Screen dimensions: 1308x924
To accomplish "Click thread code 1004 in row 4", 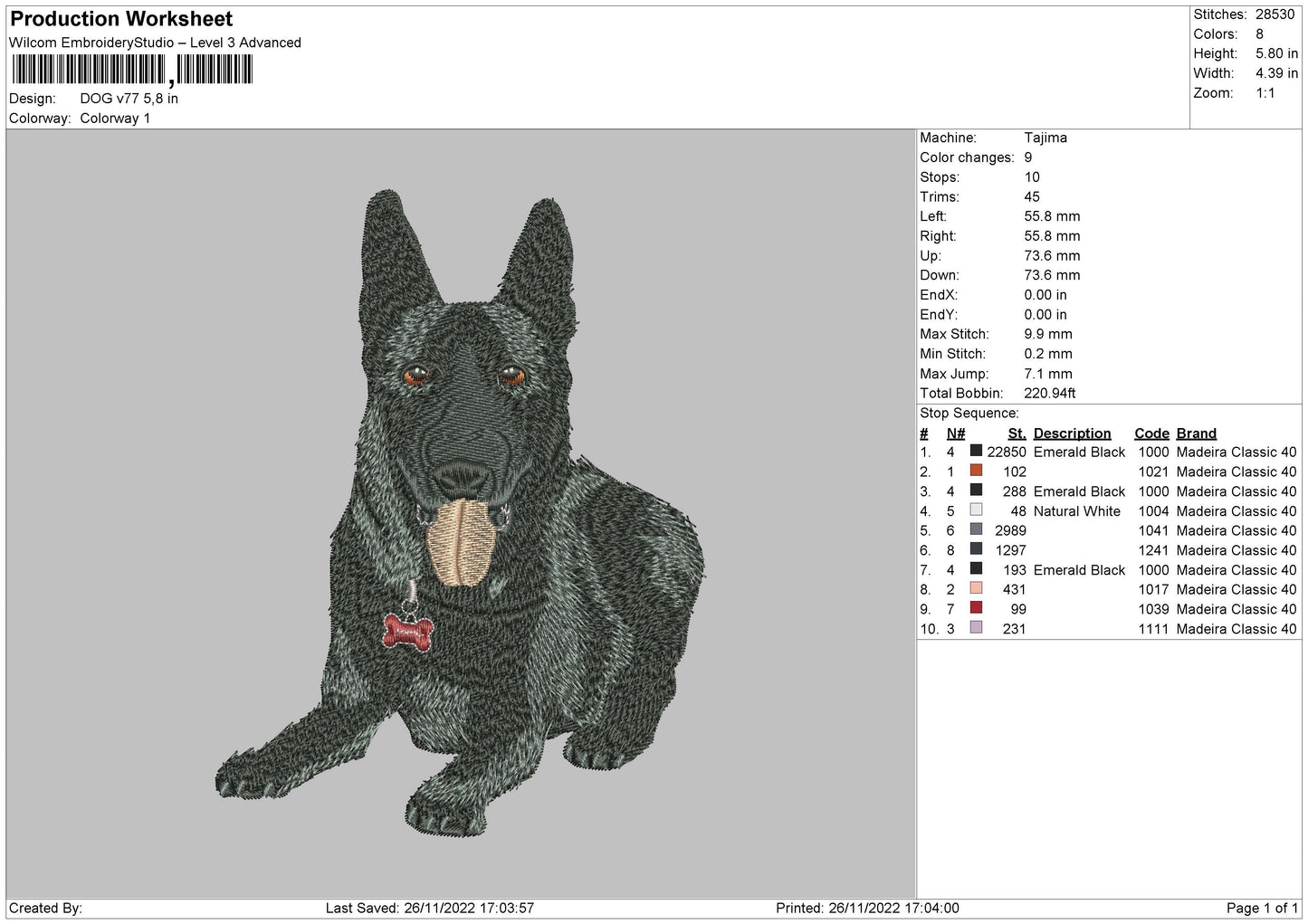I will pos(1153,511).
